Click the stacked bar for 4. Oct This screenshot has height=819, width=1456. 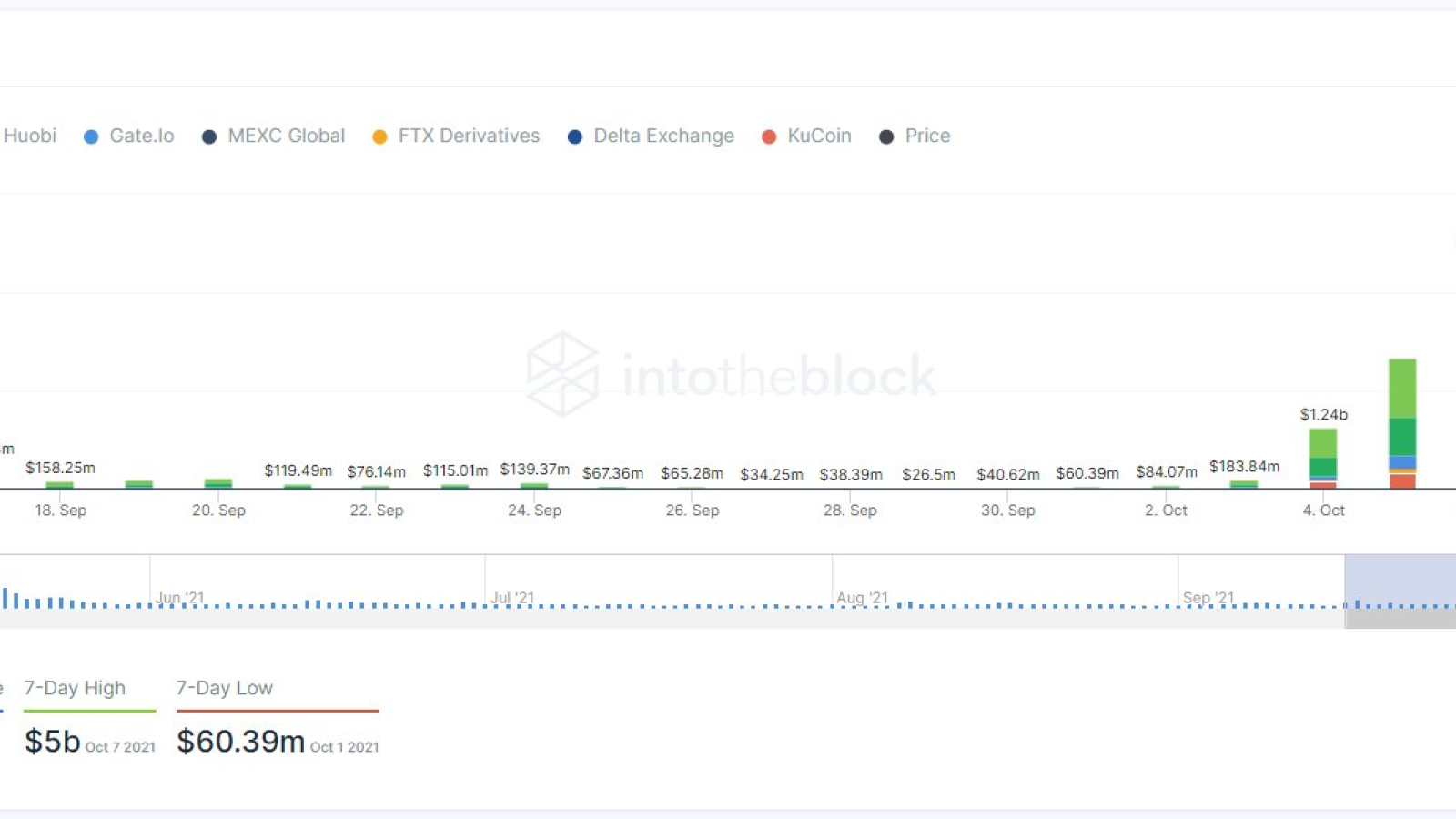(1323, 459)
